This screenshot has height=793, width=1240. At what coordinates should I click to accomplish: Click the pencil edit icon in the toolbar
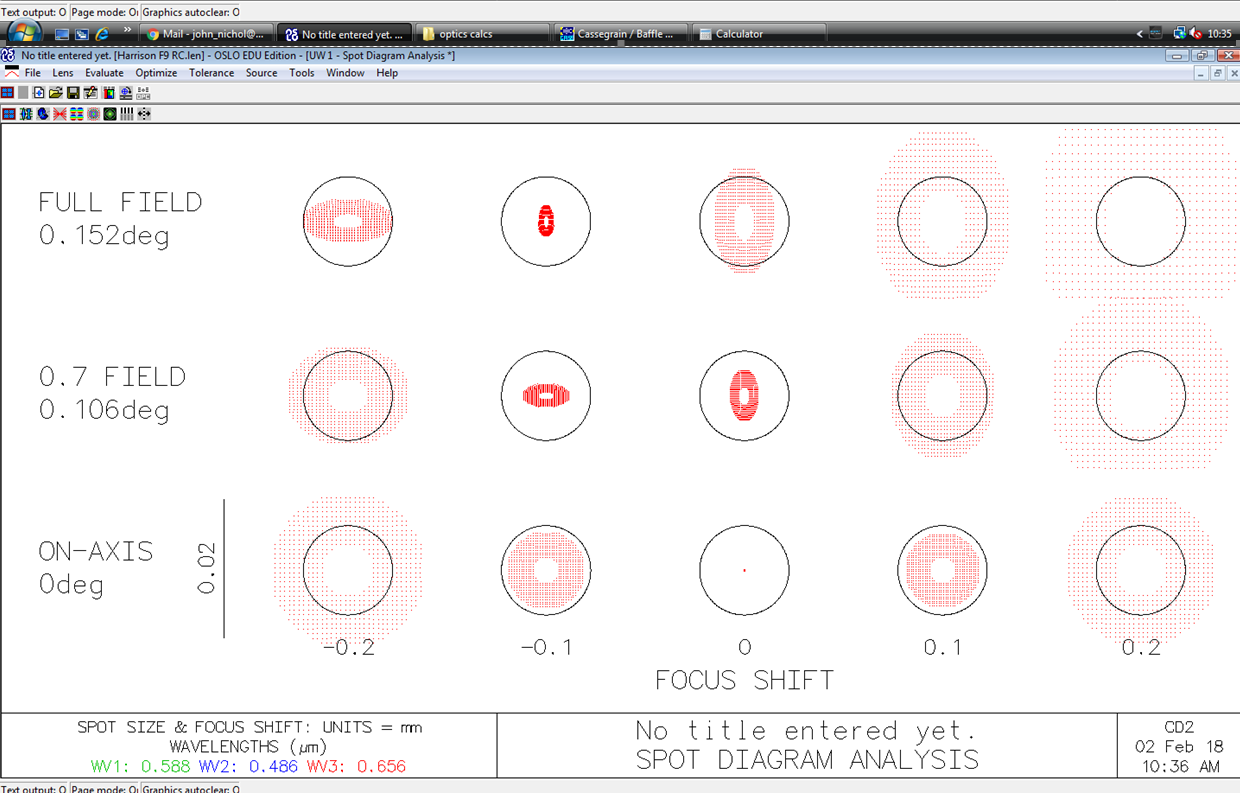pyautogui.click(x=90, y=92)
